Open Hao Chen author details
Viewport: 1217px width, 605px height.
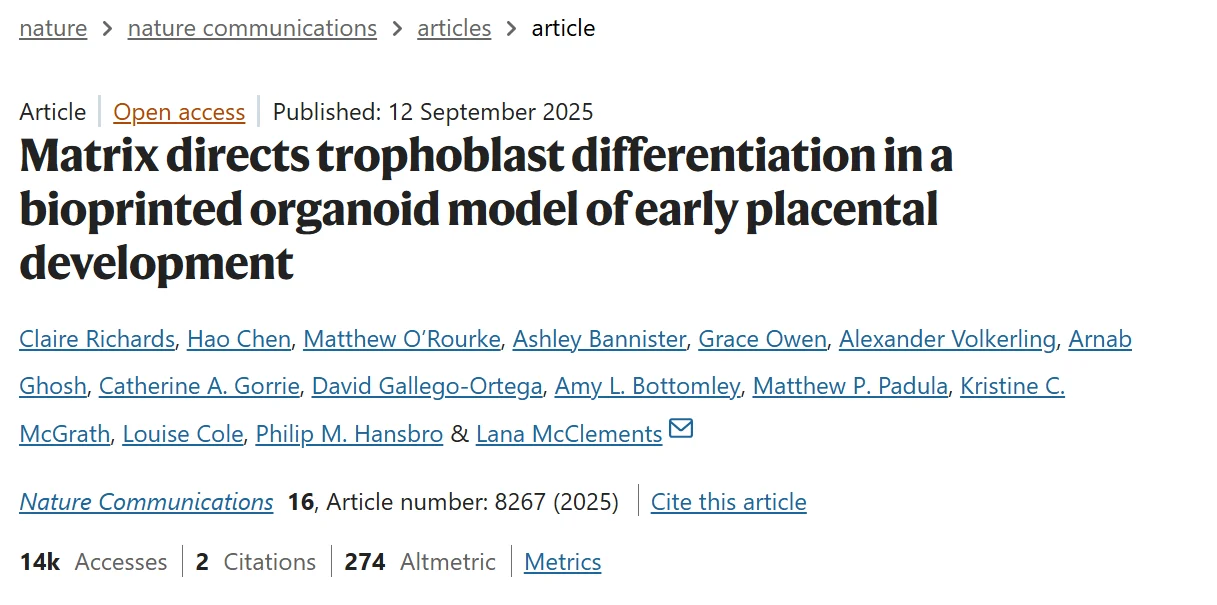click(x=239, y=339)
